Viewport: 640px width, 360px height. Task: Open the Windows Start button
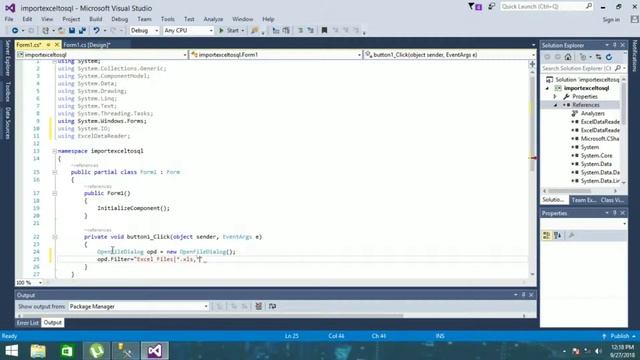(11, 351)
